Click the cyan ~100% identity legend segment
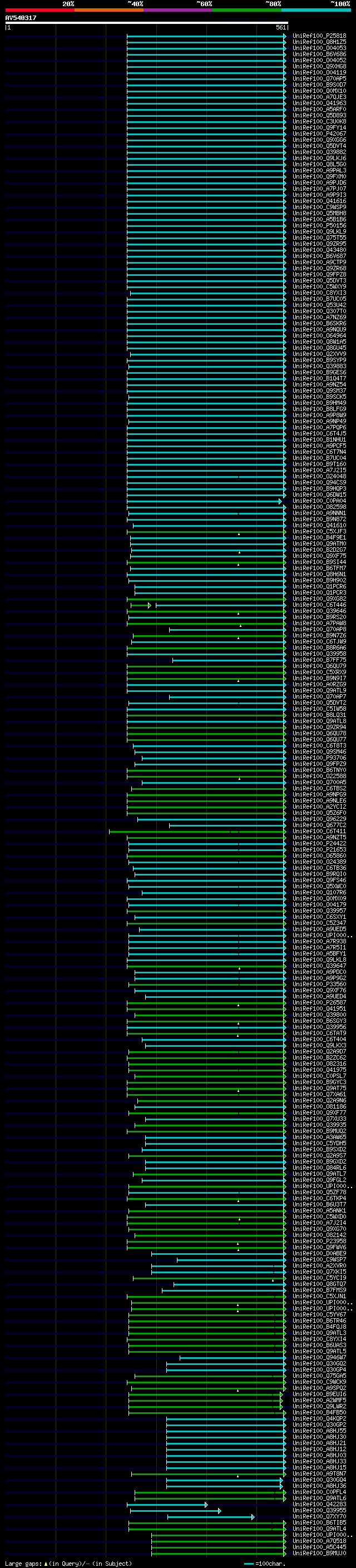The width and height of the screenshot is (356, 1568). (x=316, y=10)
